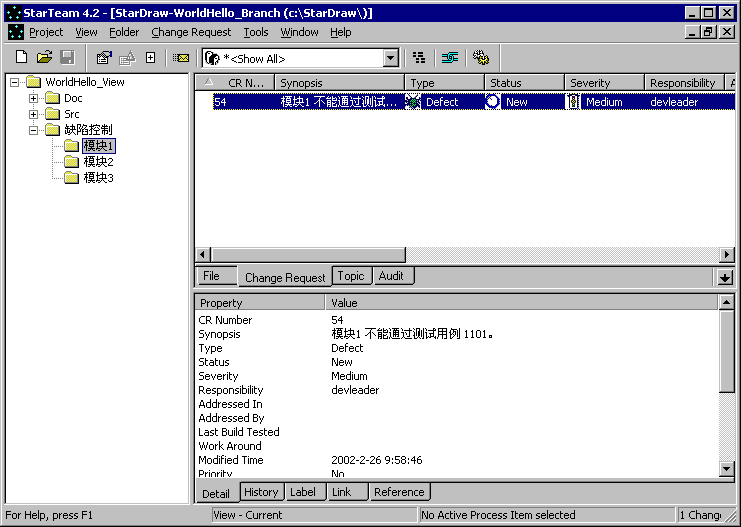Select the Detail tab
Image resolution: width=741 pixels, height=527 pixels.
tap(216, 493)
